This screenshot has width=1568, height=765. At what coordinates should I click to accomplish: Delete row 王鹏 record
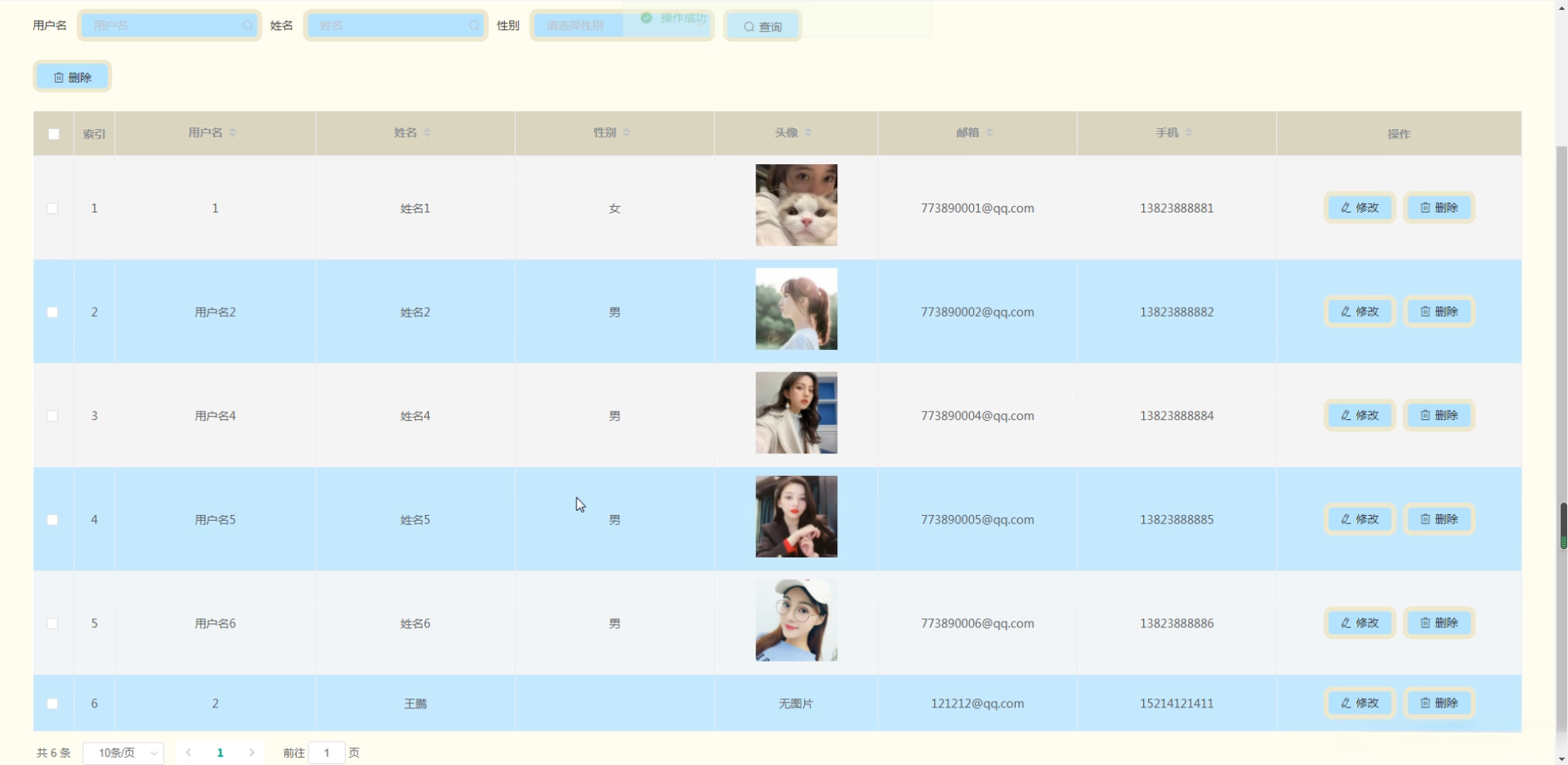1439,703
